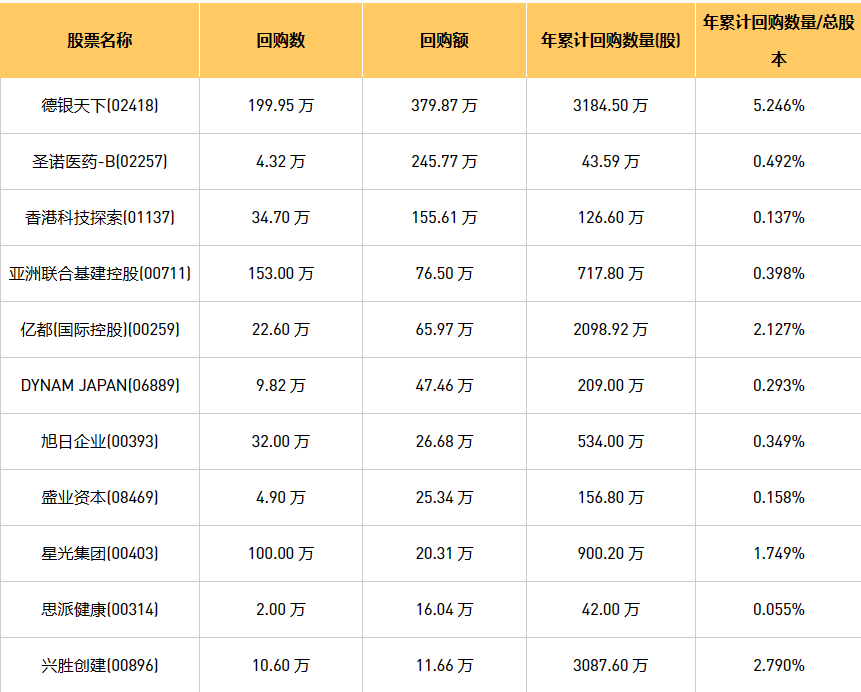Click buyback amount 20.31 万
Image resolution: width=861 pixels, height=692 pixels.
(444, 554)
